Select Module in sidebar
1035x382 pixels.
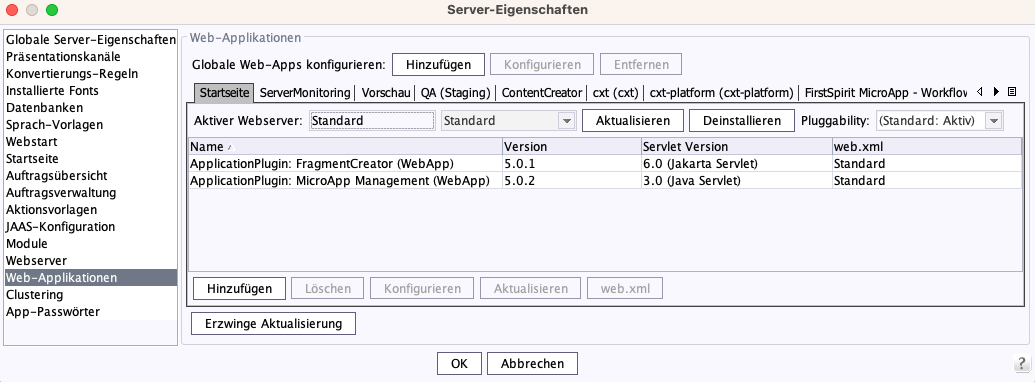[91, 244]
